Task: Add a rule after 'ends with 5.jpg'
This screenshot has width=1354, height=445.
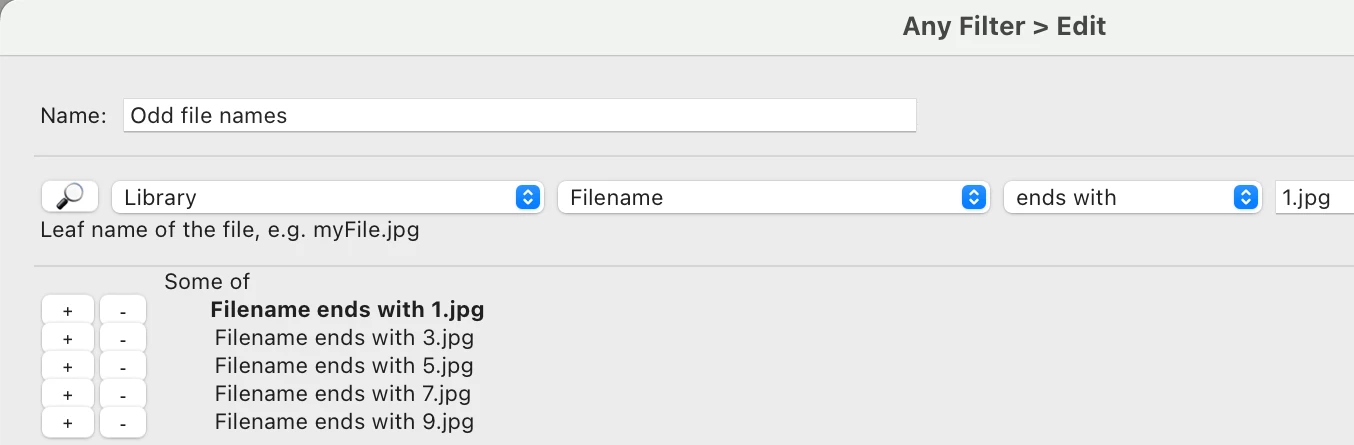Action: (68, 367)
